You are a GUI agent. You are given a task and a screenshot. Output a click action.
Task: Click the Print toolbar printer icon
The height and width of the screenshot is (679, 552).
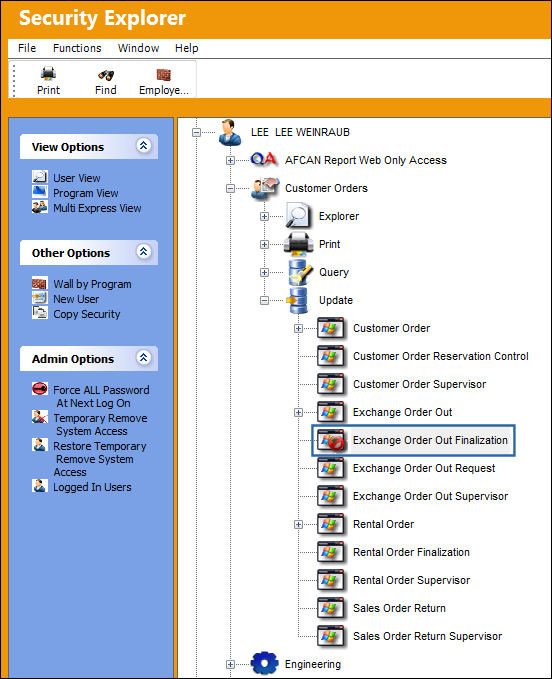[48, 74]
